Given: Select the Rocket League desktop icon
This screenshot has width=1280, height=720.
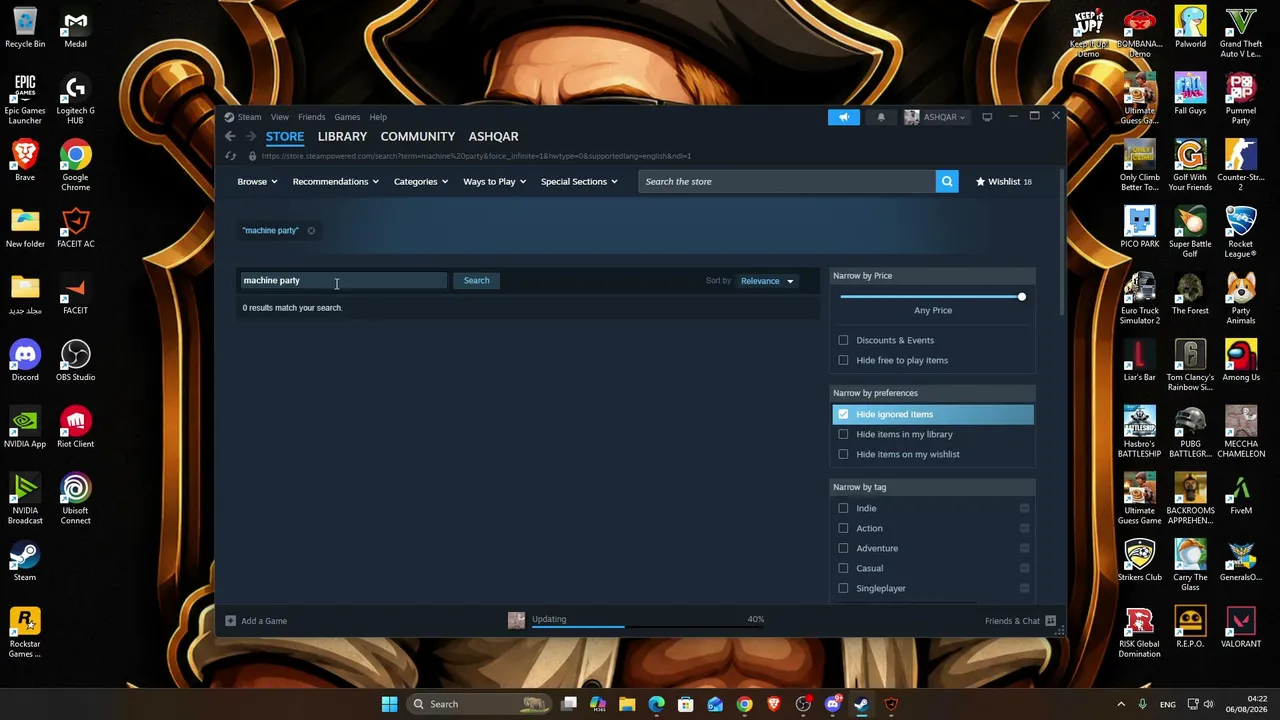Looking at the screenshot, I should (x=1240, y=232).
